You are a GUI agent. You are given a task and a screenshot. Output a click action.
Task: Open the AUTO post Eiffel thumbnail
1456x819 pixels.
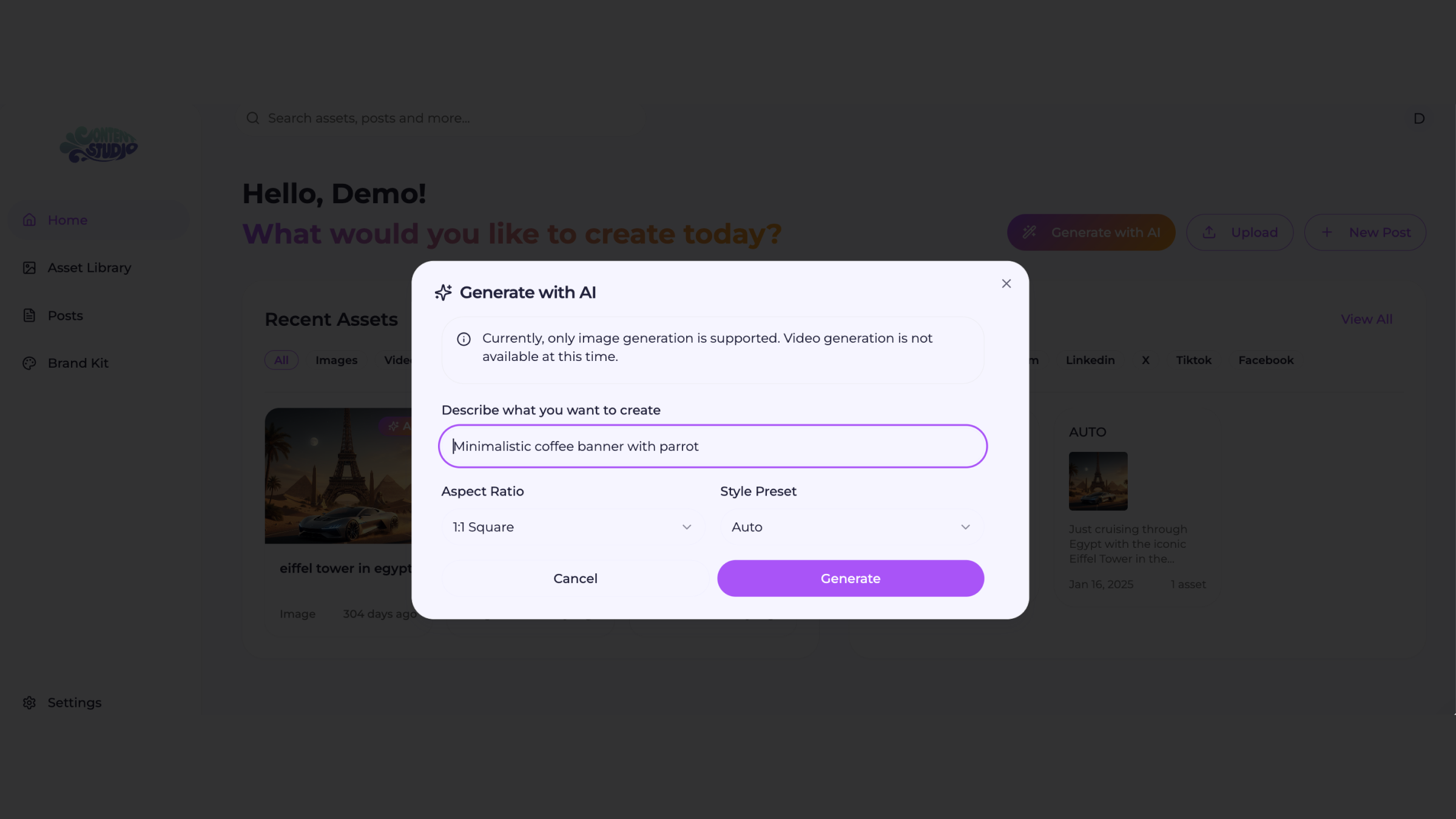[1098, 481]
